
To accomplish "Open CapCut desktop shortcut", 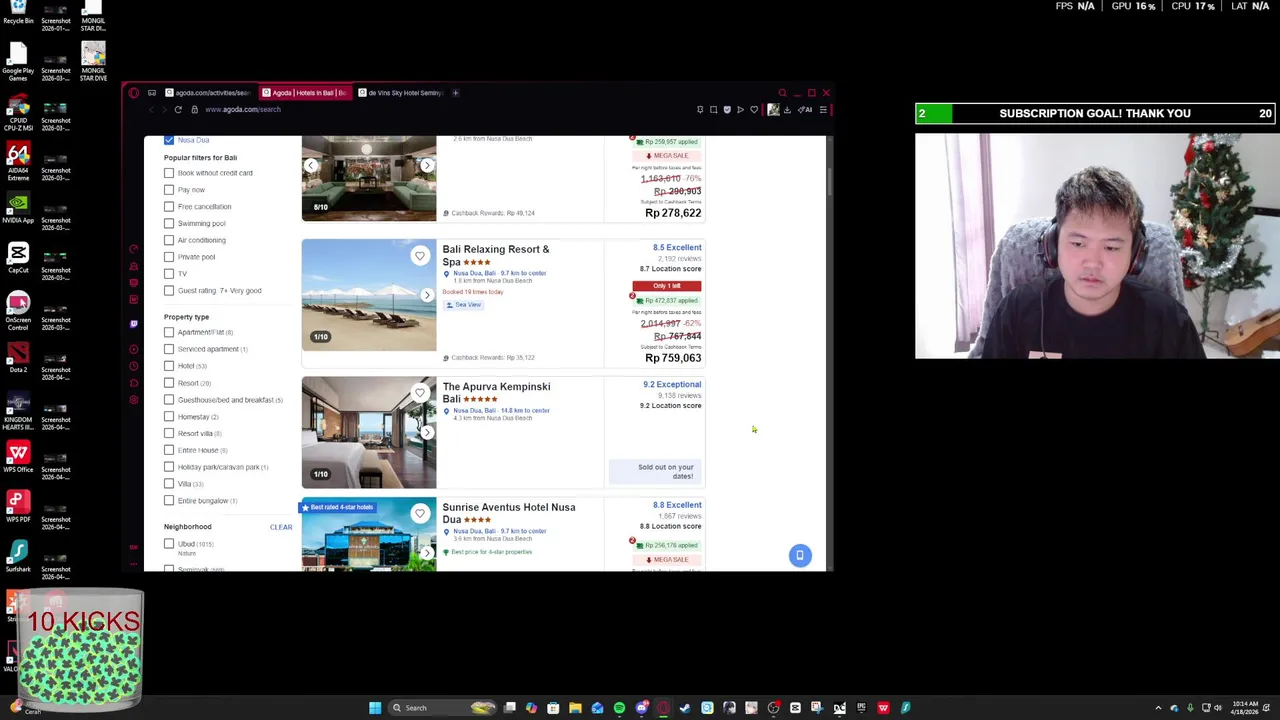I will pyautogui.click(x=18, y=257).
